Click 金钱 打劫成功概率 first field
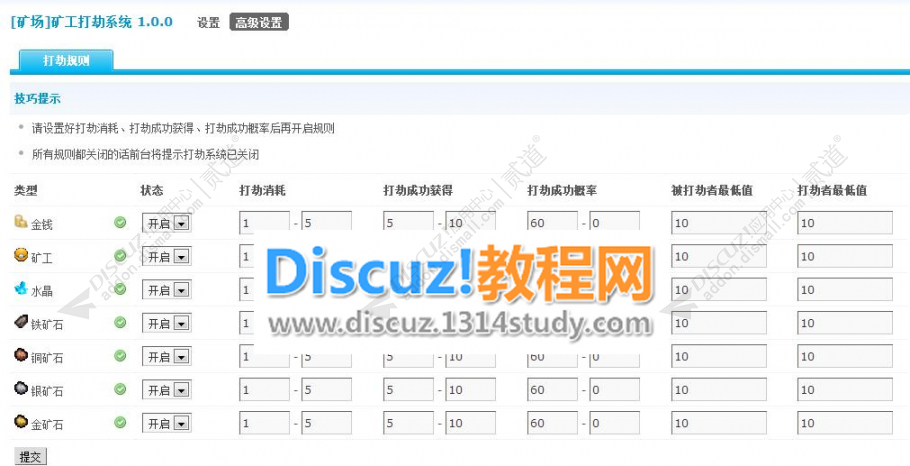 coord(552,223)
